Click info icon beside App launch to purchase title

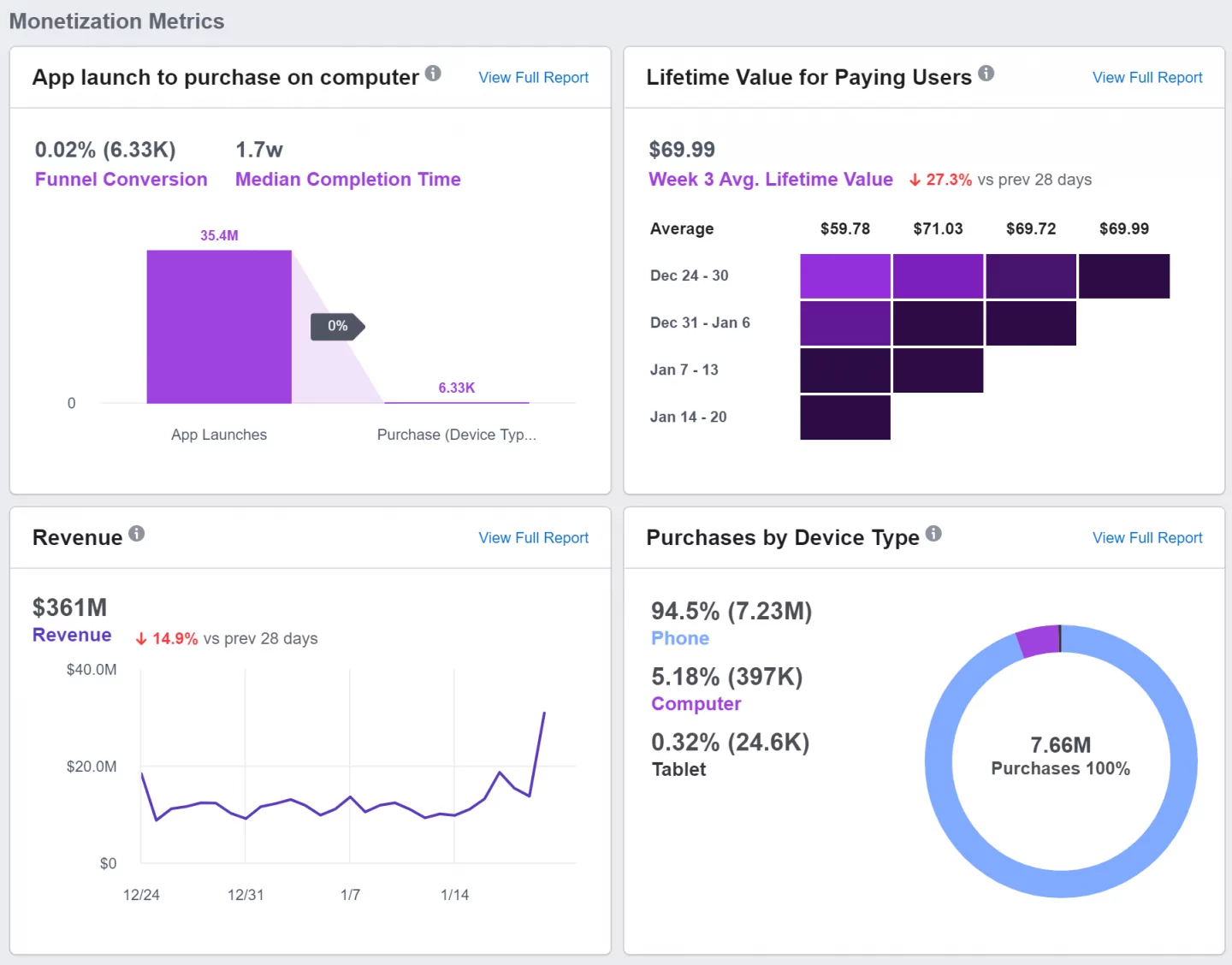433,74
